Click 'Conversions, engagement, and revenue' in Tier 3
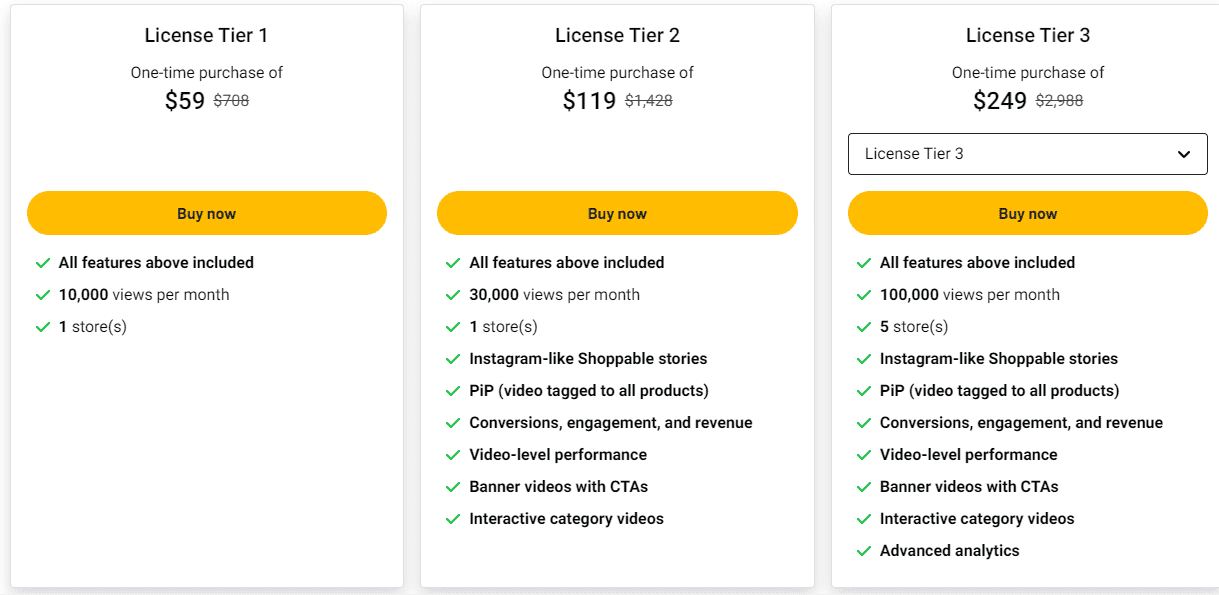Viewport: 1219px width, 595px height. tap(1021, 422)
